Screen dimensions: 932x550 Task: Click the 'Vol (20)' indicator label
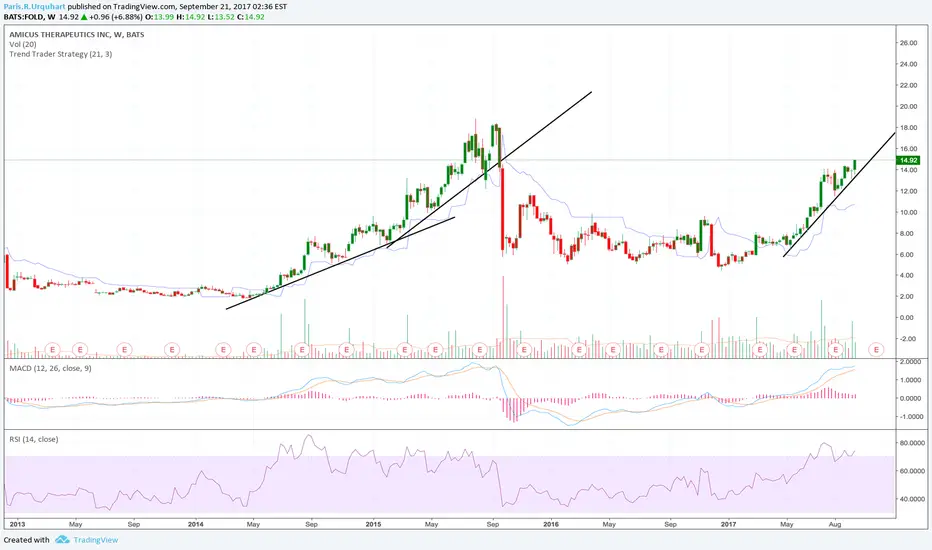(23, 45)
